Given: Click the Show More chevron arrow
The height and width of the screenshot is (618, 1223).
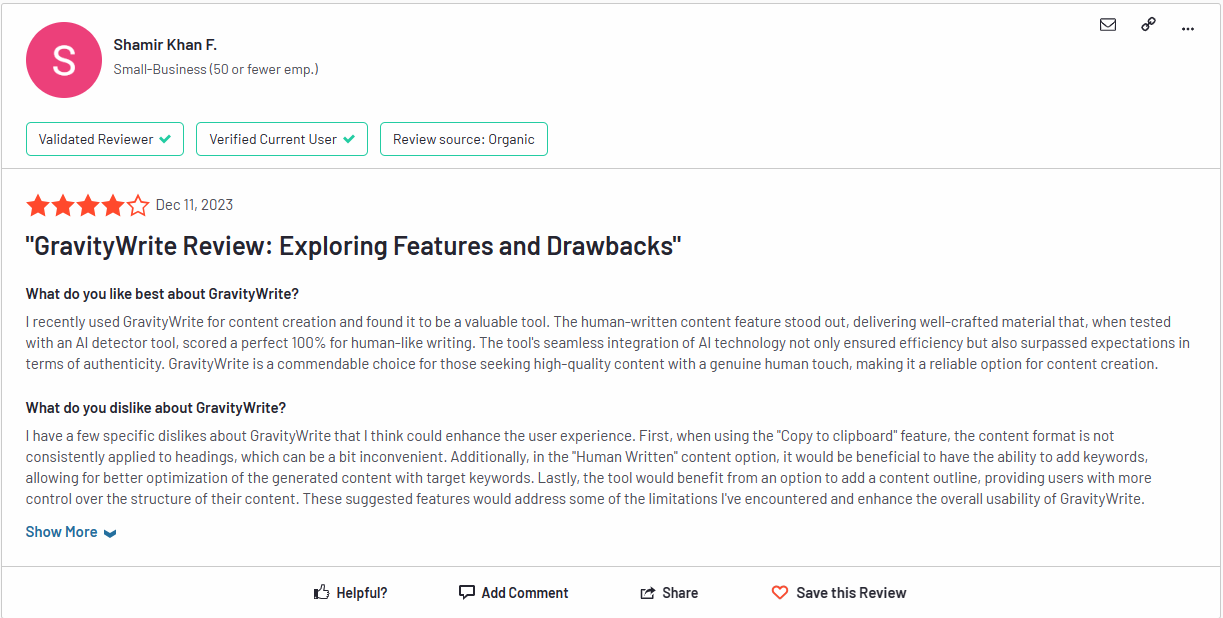Looking at the screenshot, I should point(110,533).
